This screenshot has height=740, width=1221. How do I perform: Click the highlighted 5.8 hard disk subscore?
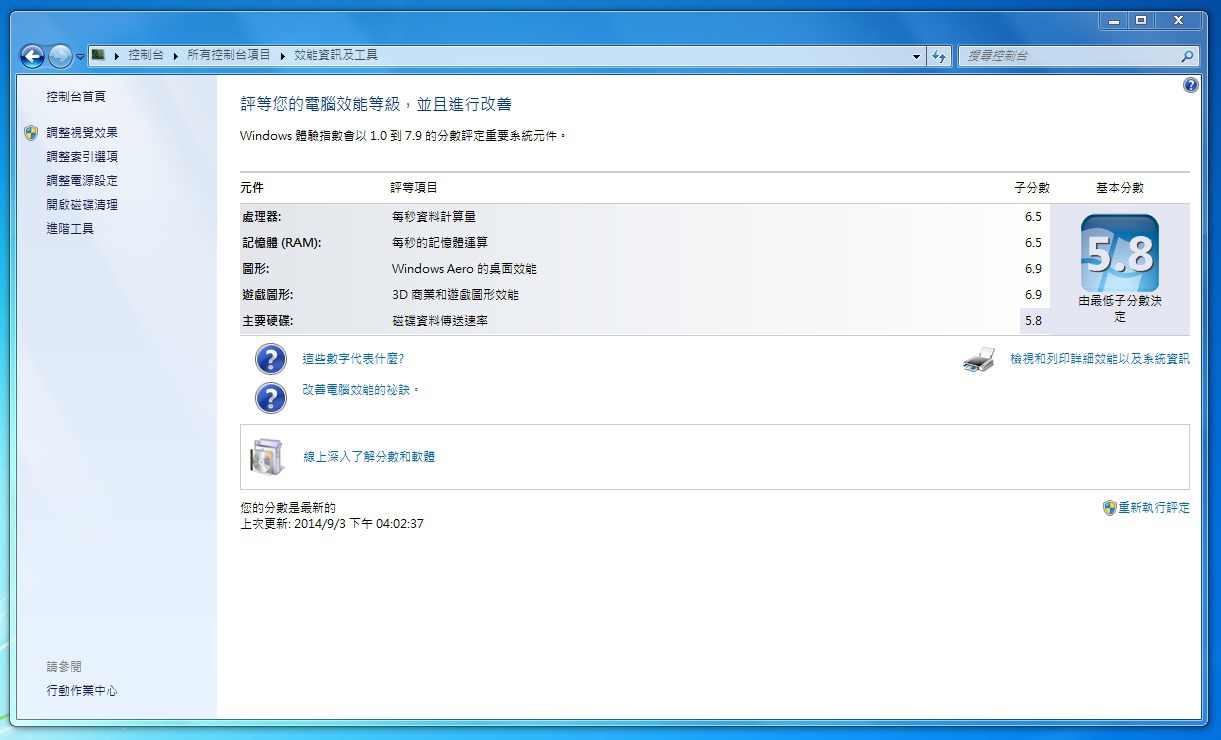[x=1034, y=321]
